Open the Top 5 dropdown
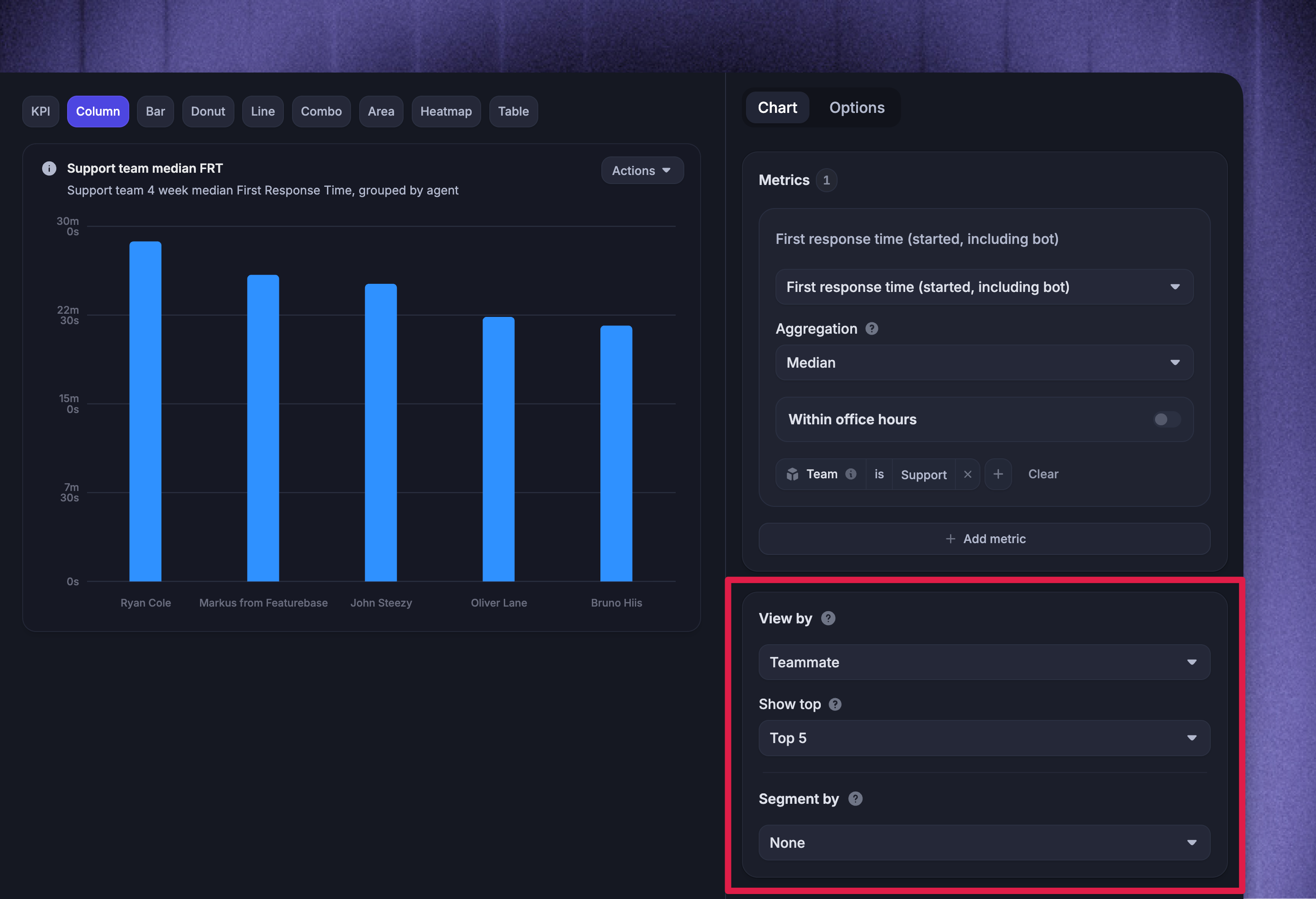 (x=984, y=738)
